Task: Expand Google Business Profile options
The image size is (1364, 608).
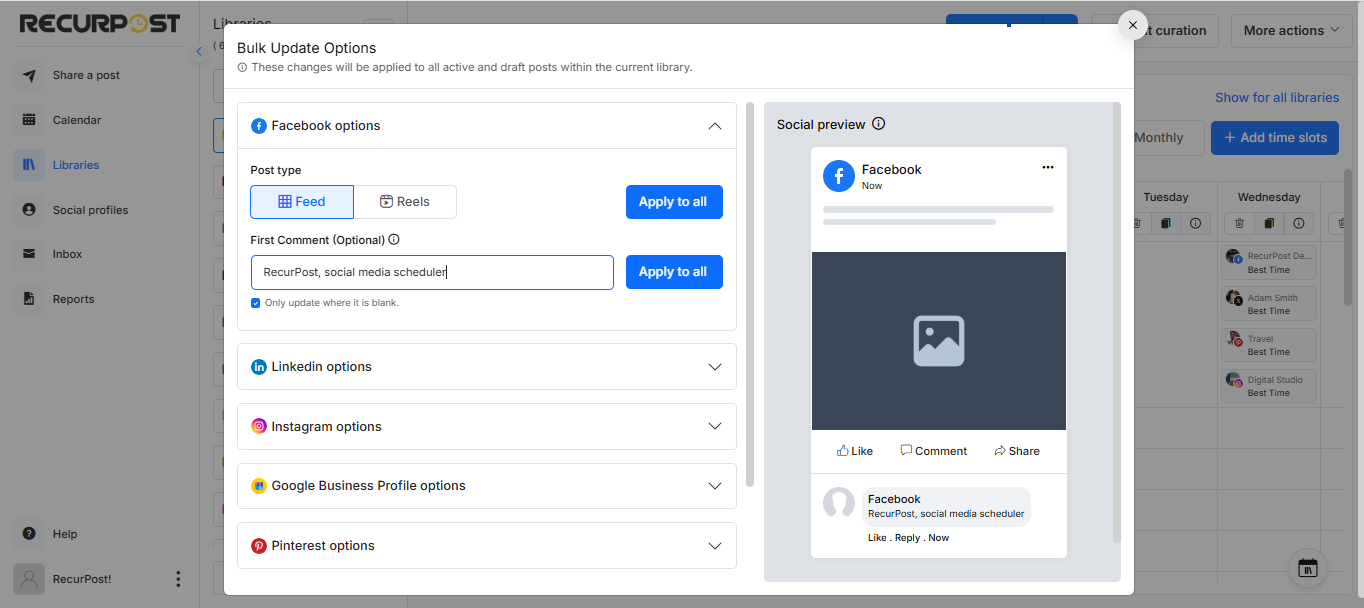Action: [487, 486]
